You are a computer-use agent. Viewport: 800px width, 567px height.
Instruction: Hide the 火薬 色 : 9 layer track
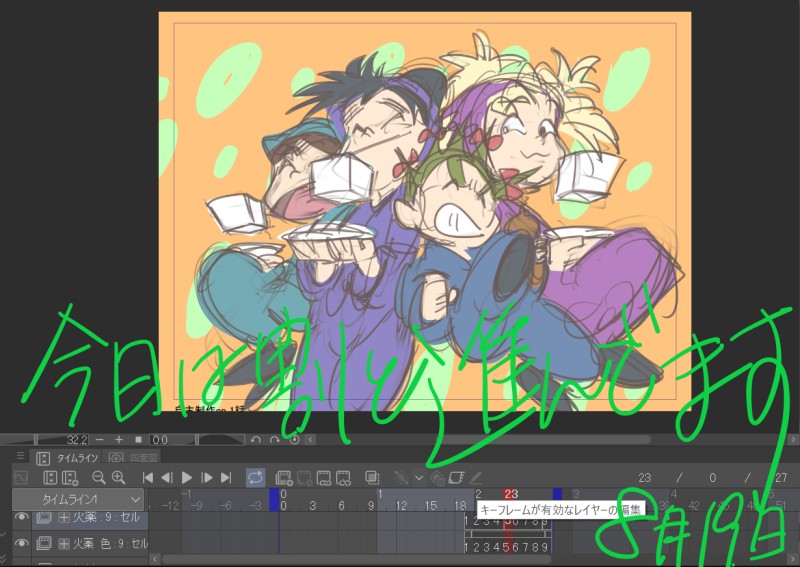tap(21, 543)
